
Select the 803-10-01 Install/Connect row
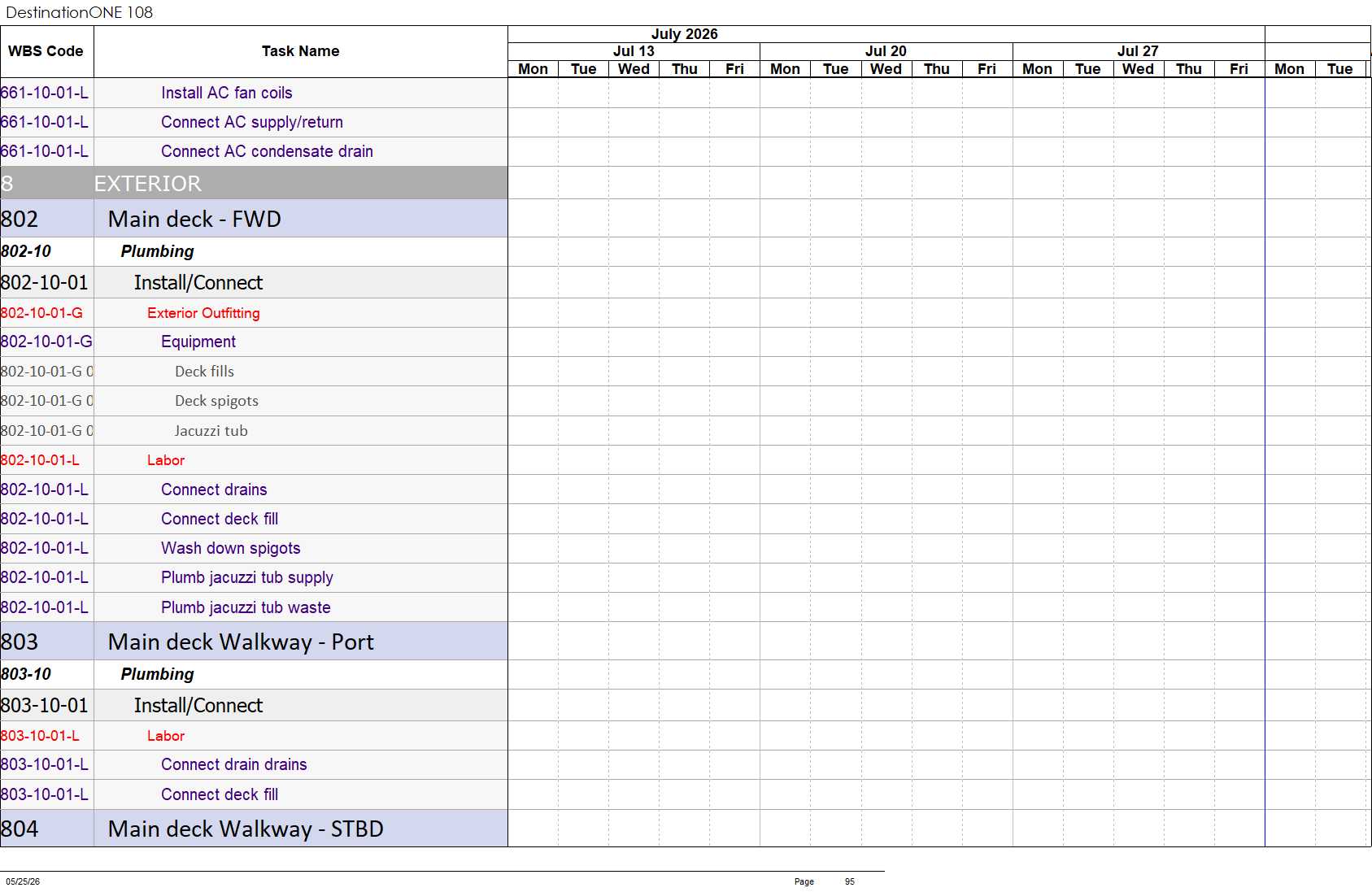pos(254,705)
